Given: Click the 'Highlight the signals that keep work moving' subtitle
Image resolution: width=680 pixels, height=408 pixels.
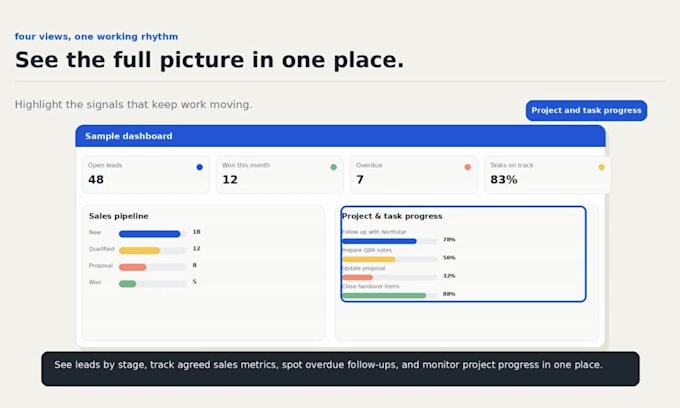Looking at the screenshot, I should [x=134, y=105].
